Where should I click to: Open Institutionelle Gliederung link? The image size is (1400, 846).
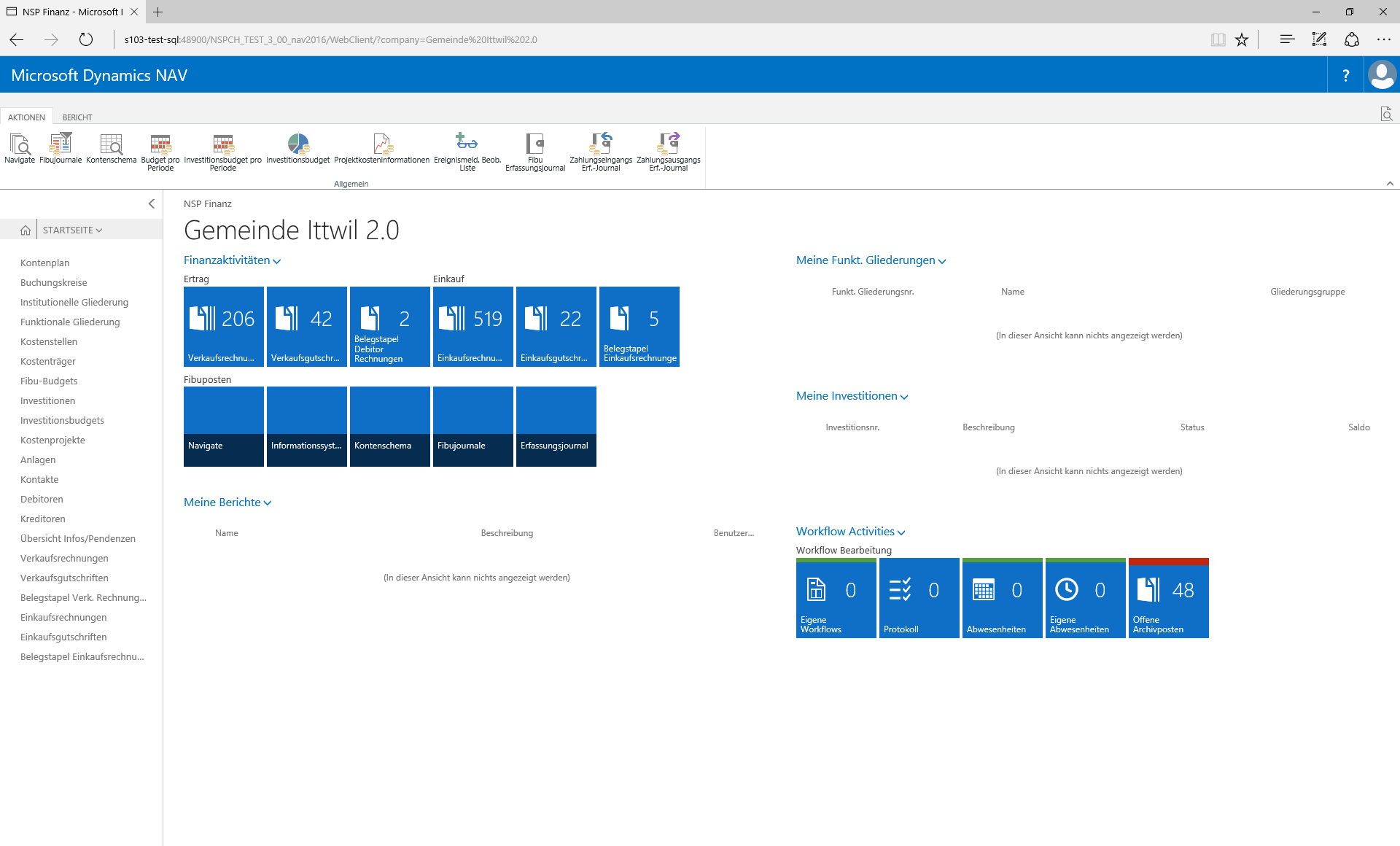coord(74,302)
